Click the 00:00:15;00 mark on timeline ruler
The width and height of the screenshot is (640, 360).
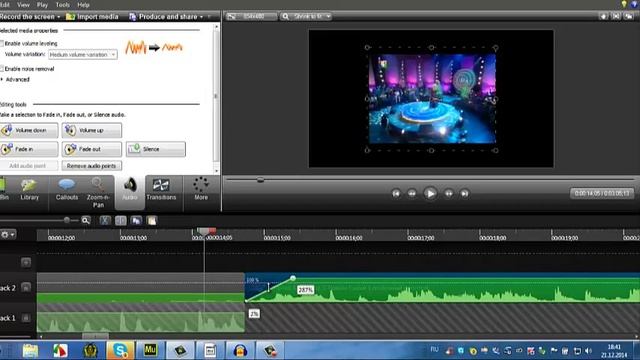pyautogui.click(x=277, y=238)
